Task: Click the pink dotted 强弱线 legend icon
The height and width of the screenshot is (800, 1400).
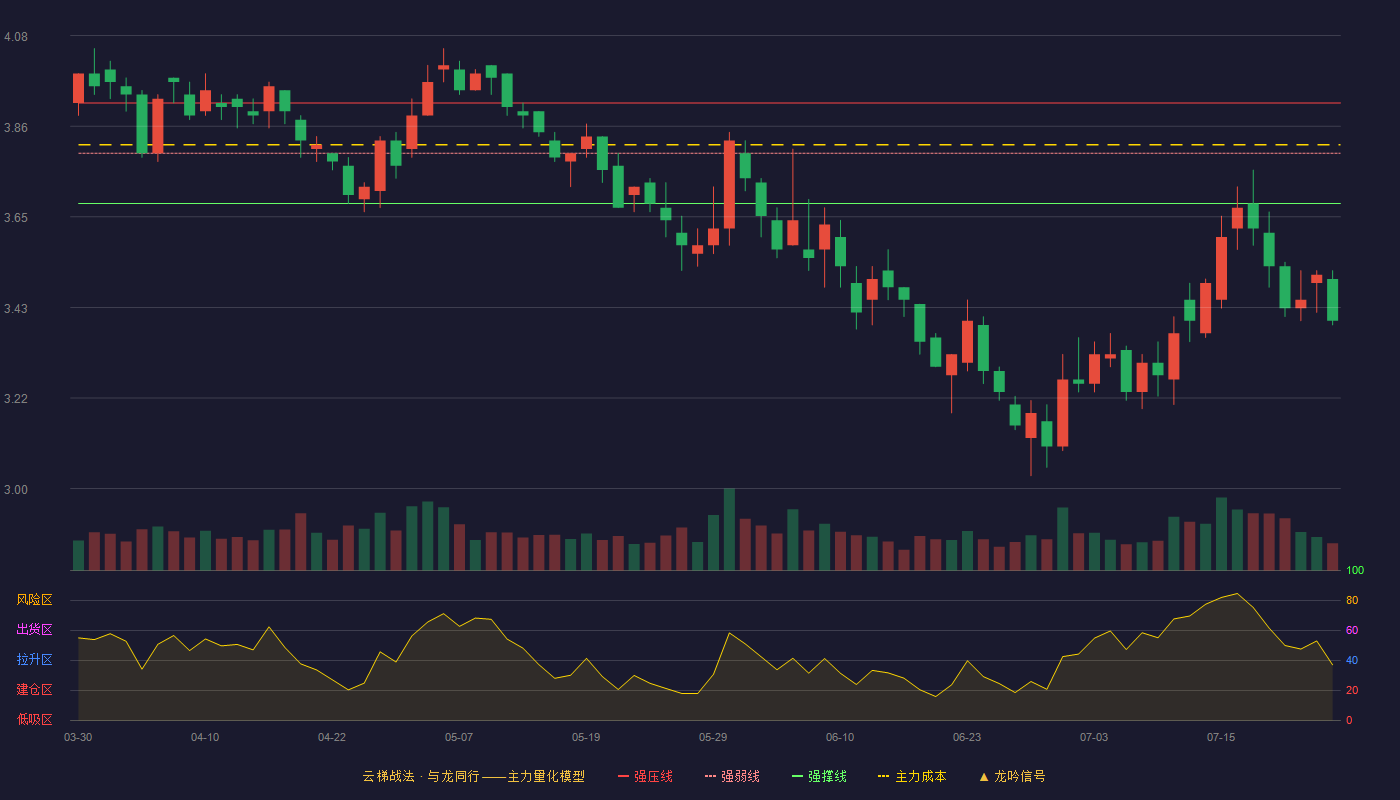Action: (710, 776)
